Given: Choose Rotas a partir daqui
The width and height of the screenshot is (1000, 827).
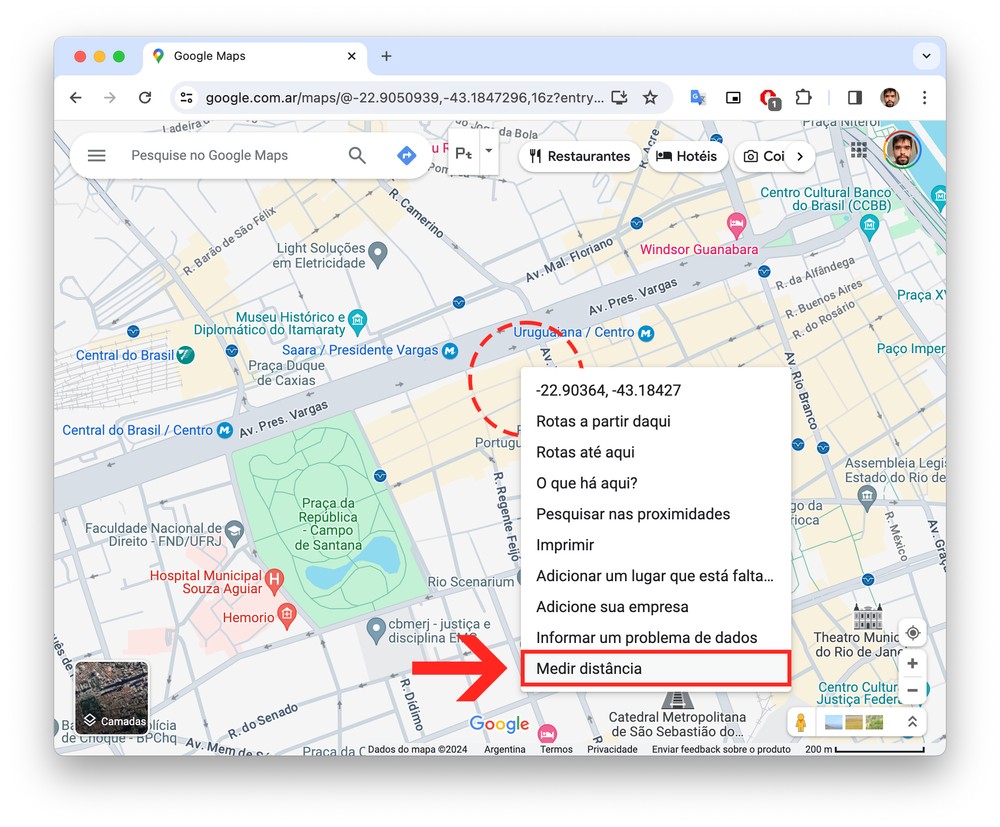Looking at the screenshot, I should tap(603, 421).
